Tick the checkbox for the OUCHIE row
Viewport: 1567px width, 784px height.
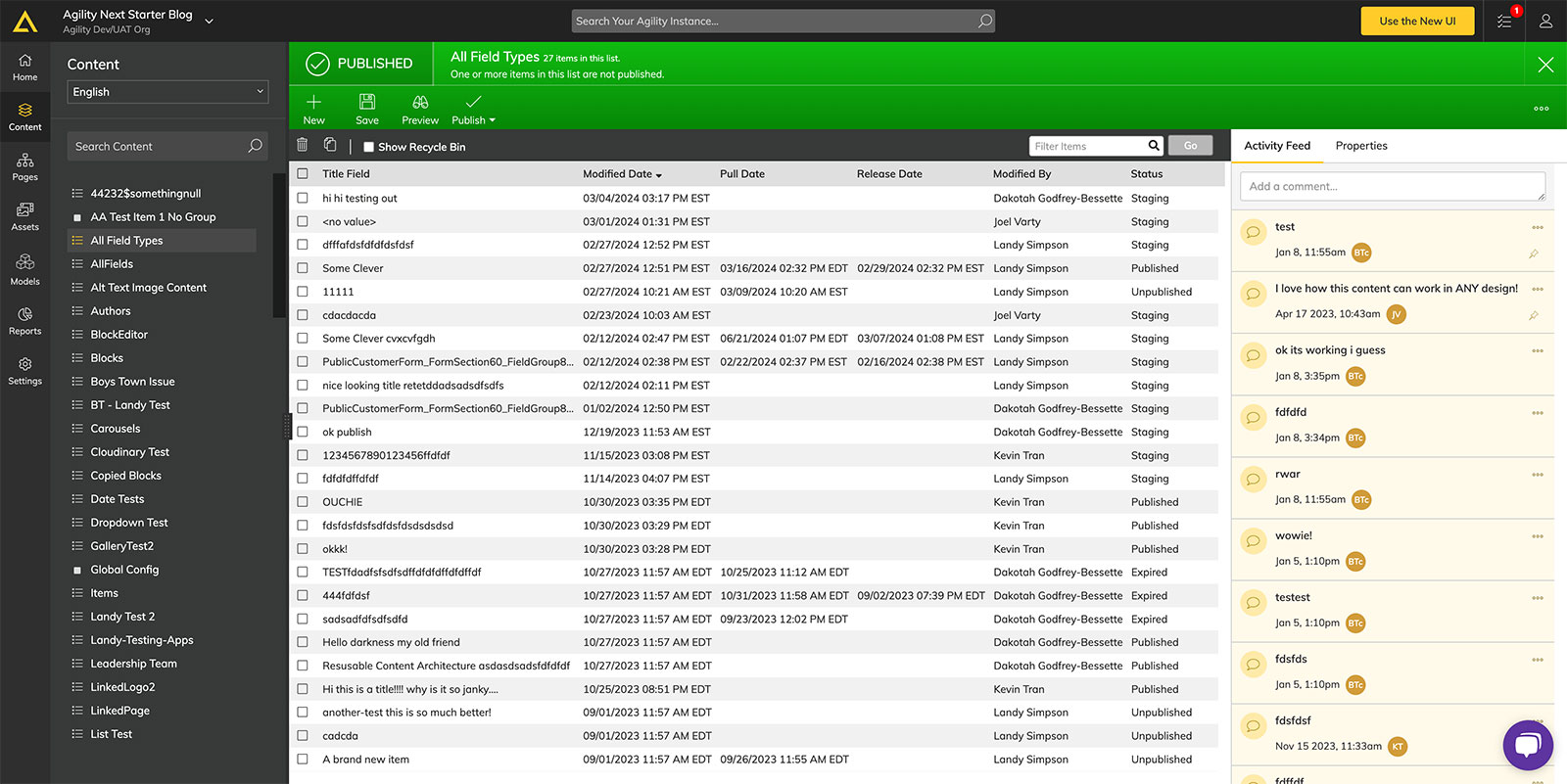[x=303, y=502]
